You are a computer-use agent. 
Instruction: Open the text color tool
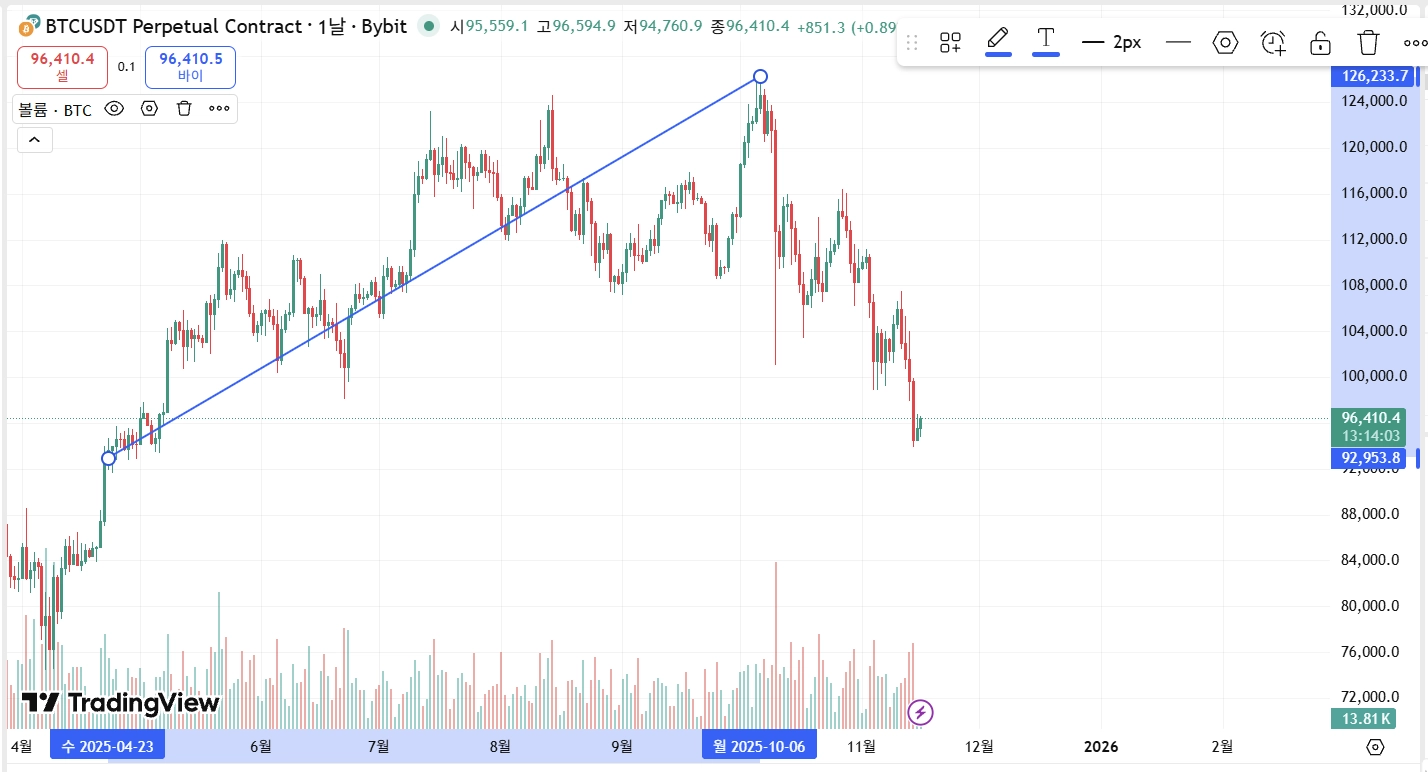point(1046,41)
